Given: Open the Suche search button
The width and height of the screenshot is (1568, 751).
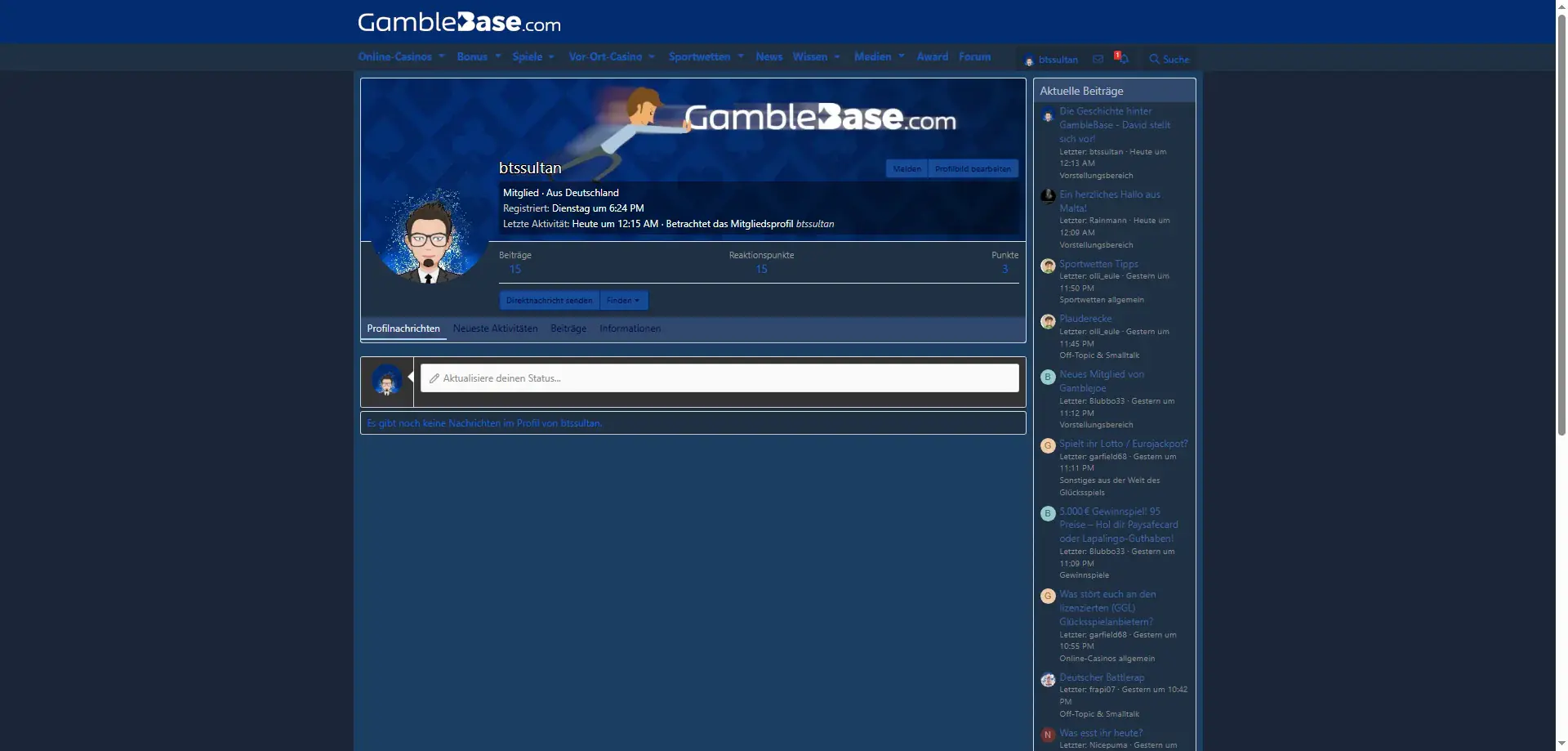Looking at the screenshot, I should [x=1169, y=59].
